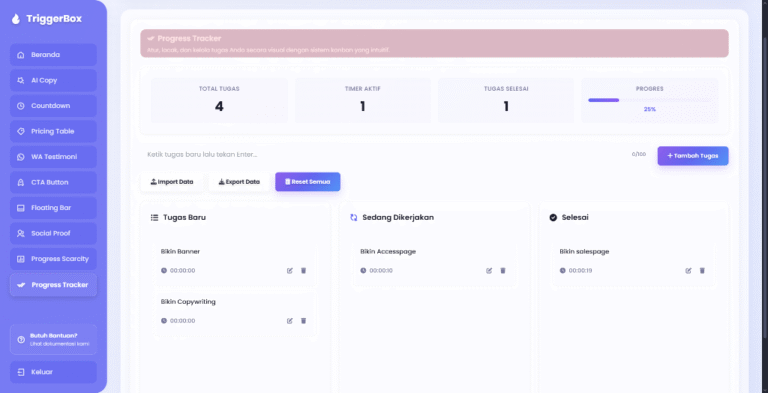Delete the Bikin Banner task
Viewport: 768px width, 393px height.
point(303,270)
